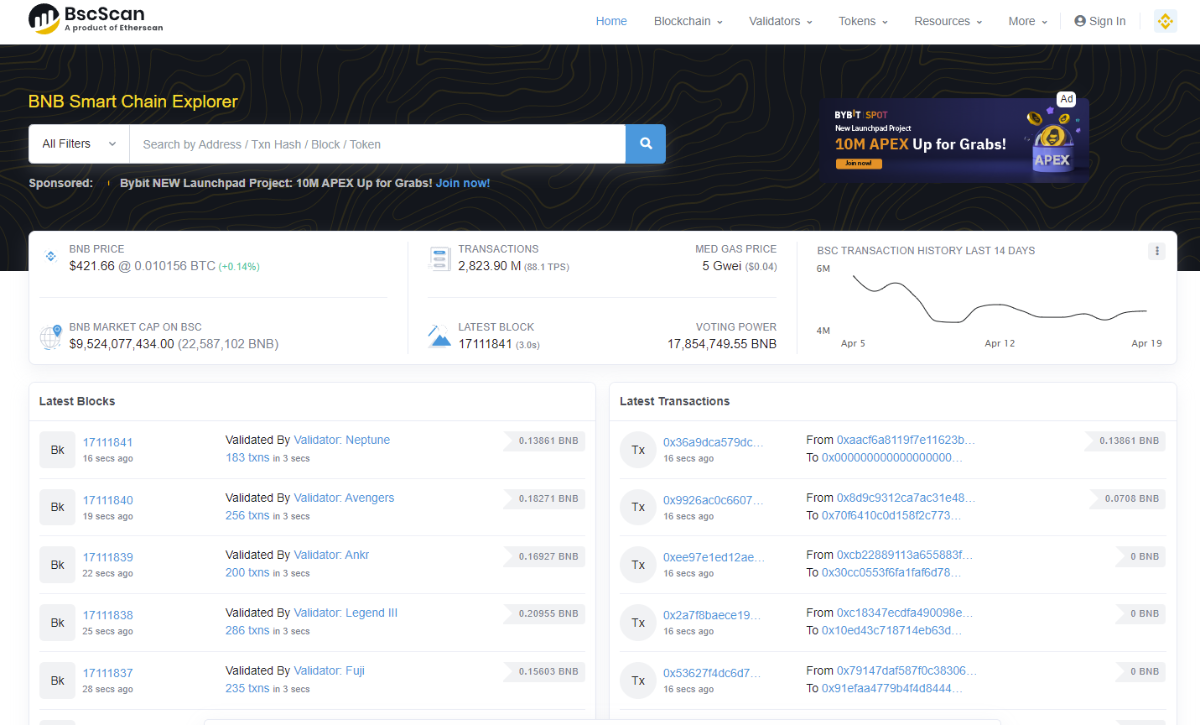This screenshot has height=725, width=1200.
Task: View 200 txns of block 17111839
Action: click(248, 572)
